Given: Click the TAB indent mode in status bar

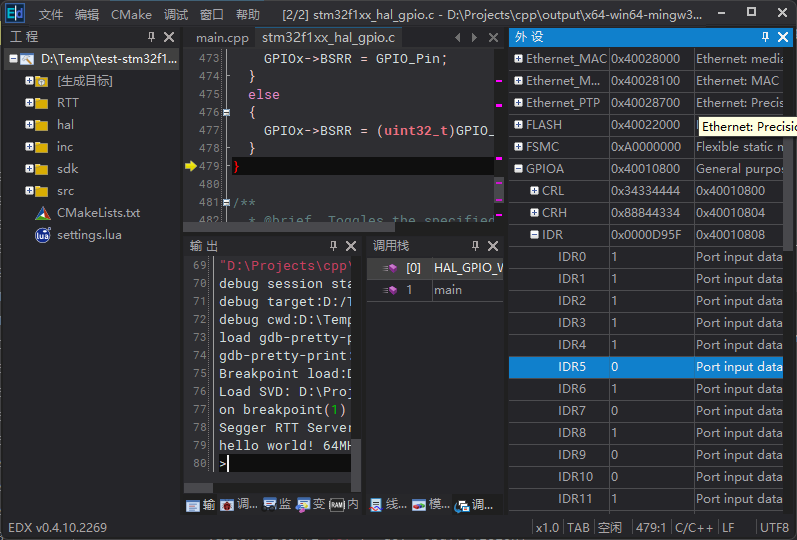Looking at the screenshot, I should click(578, 527).
